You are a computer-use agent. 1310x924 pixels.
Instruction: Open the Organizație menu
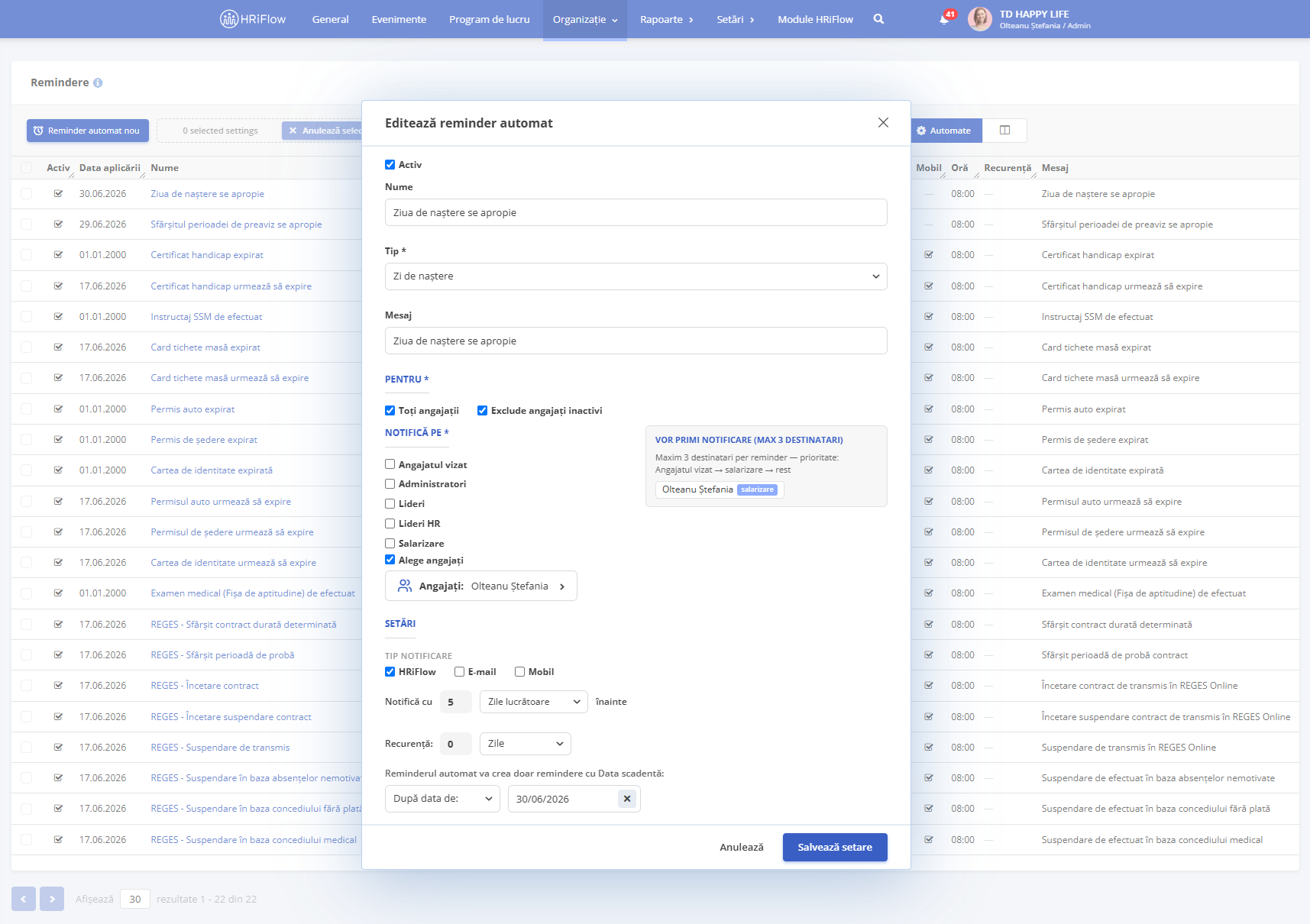pos(585,19)
